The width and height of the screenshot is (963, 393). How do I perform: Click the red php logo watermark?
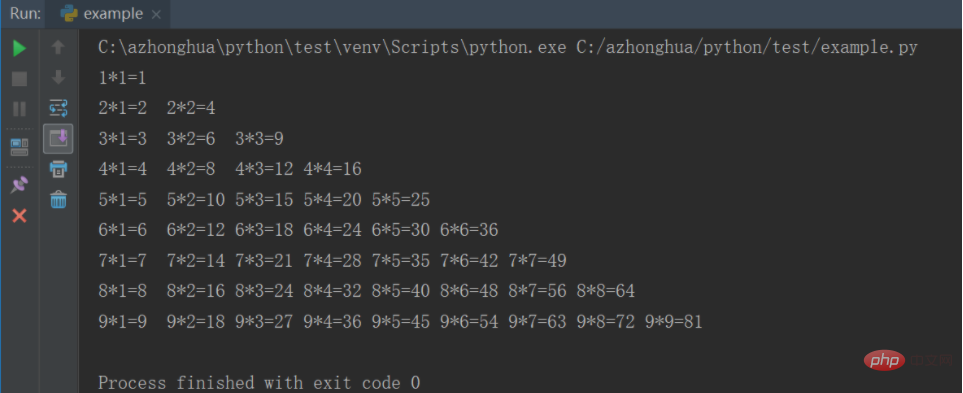pyautogui.click(x=884, y=360)
